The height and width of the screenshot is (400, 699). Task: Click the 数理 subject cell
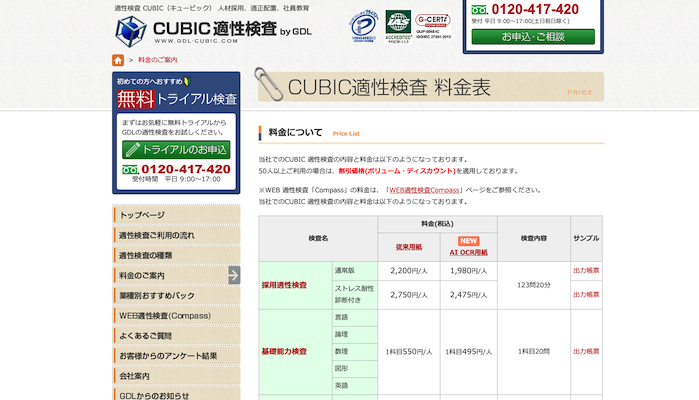355,351
